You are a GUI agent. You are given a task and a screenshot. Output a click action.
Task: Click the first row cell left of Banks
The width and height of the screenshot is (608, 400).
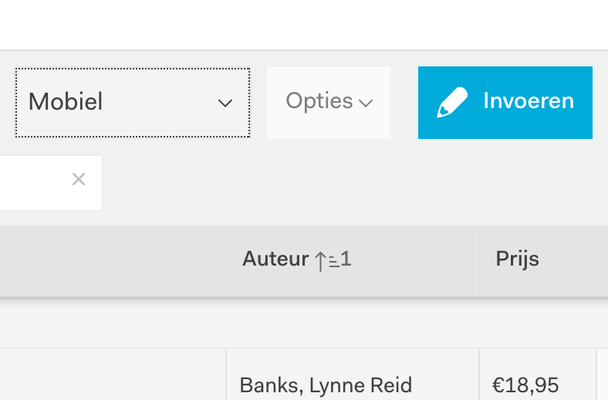[x=113, y=374]
